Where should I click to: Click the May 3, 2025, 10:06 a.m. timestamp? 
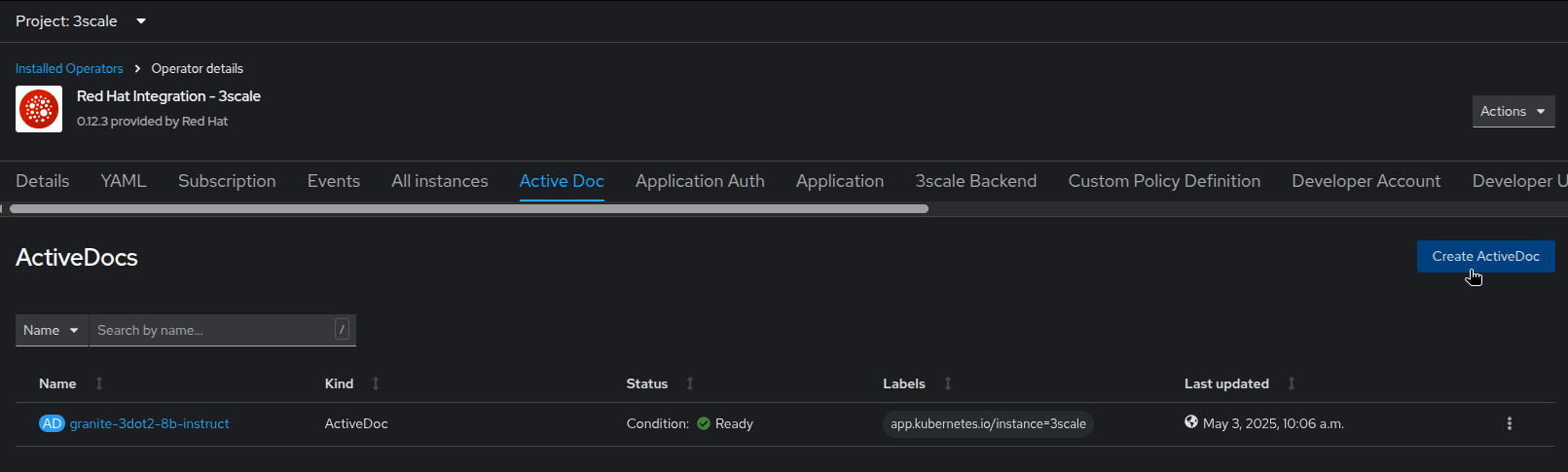pyautogui.click(x=1273, y=424)
